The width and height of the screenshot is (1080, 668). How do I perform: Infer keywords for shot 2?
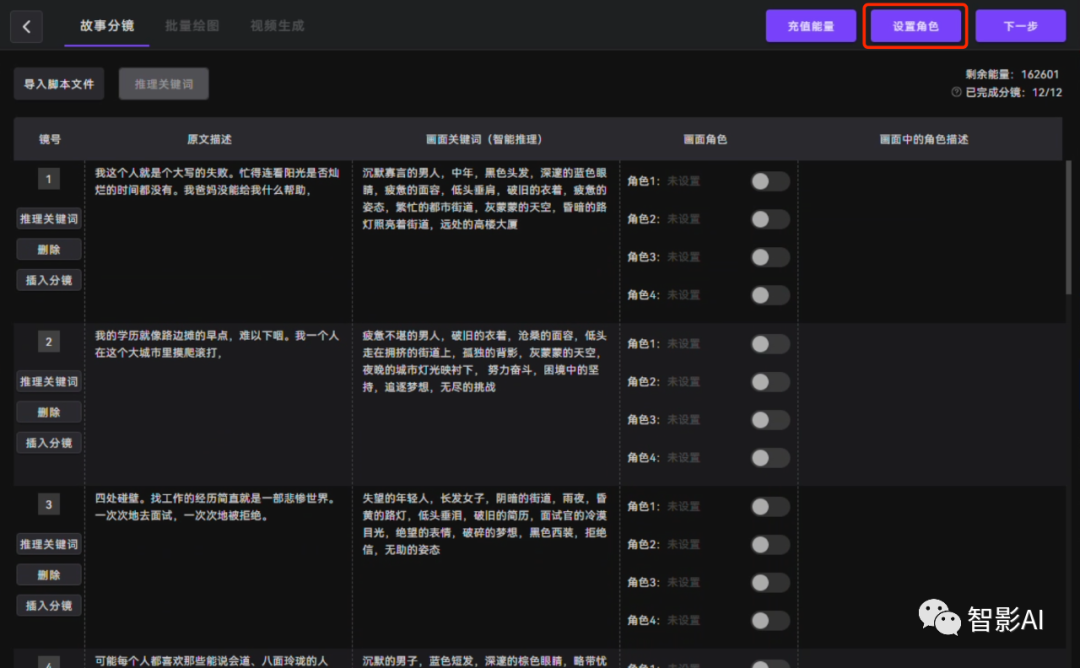click(x=49, y=382)
